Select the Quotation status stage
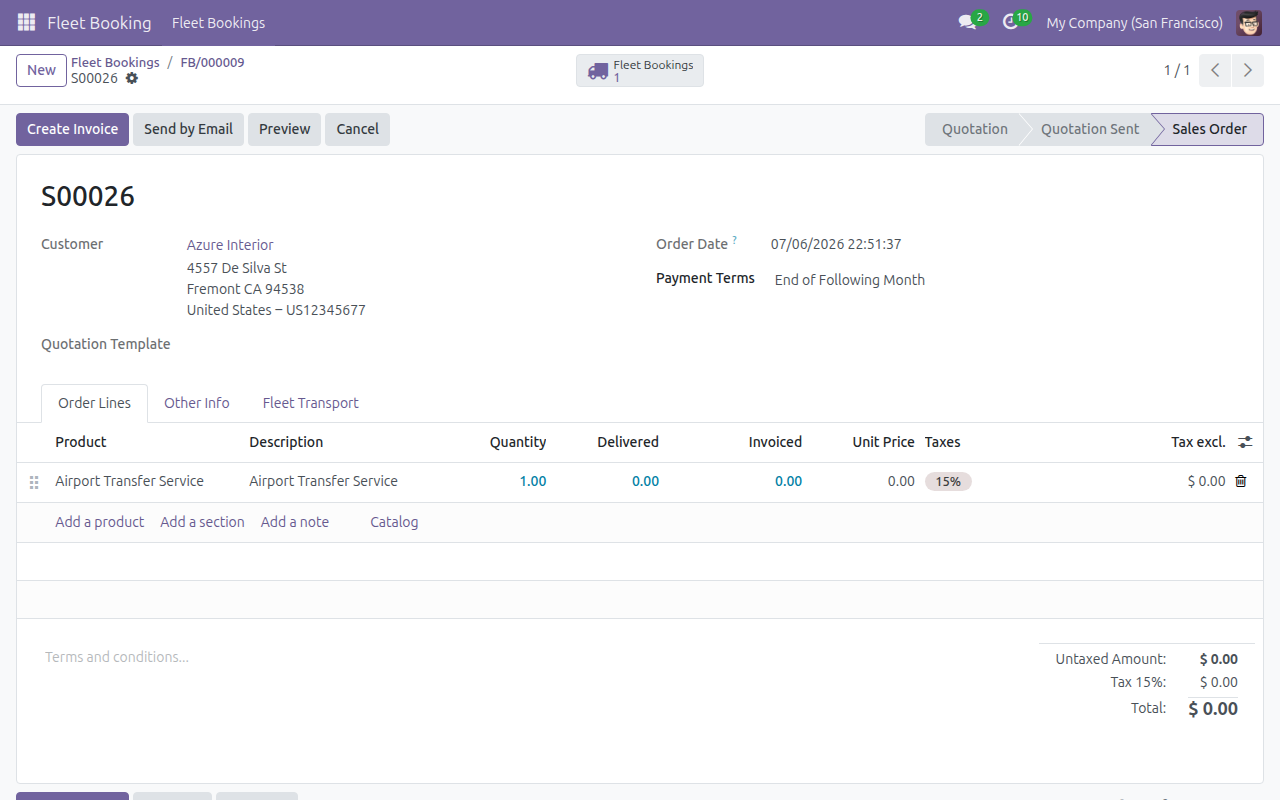Image resolution: width=1280 pixels, height=800 pixels. pos(975,129)
